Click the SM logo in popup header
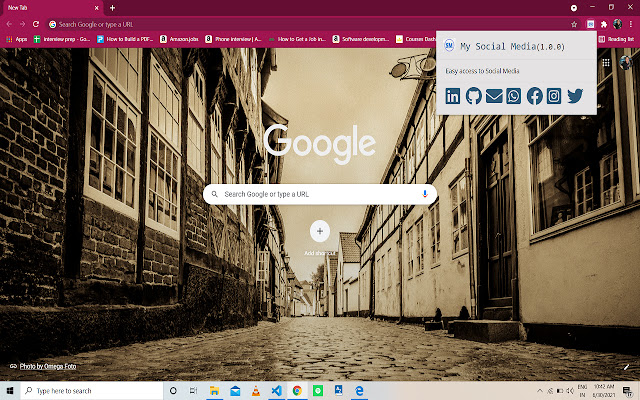Screen dimensions: 640x400 449,45
